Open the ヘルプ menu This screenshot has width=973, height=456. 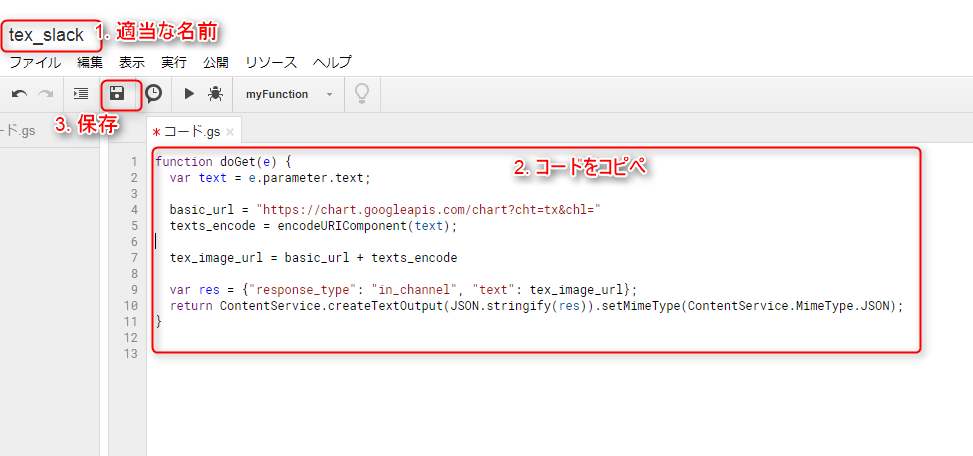pos(332,62)
